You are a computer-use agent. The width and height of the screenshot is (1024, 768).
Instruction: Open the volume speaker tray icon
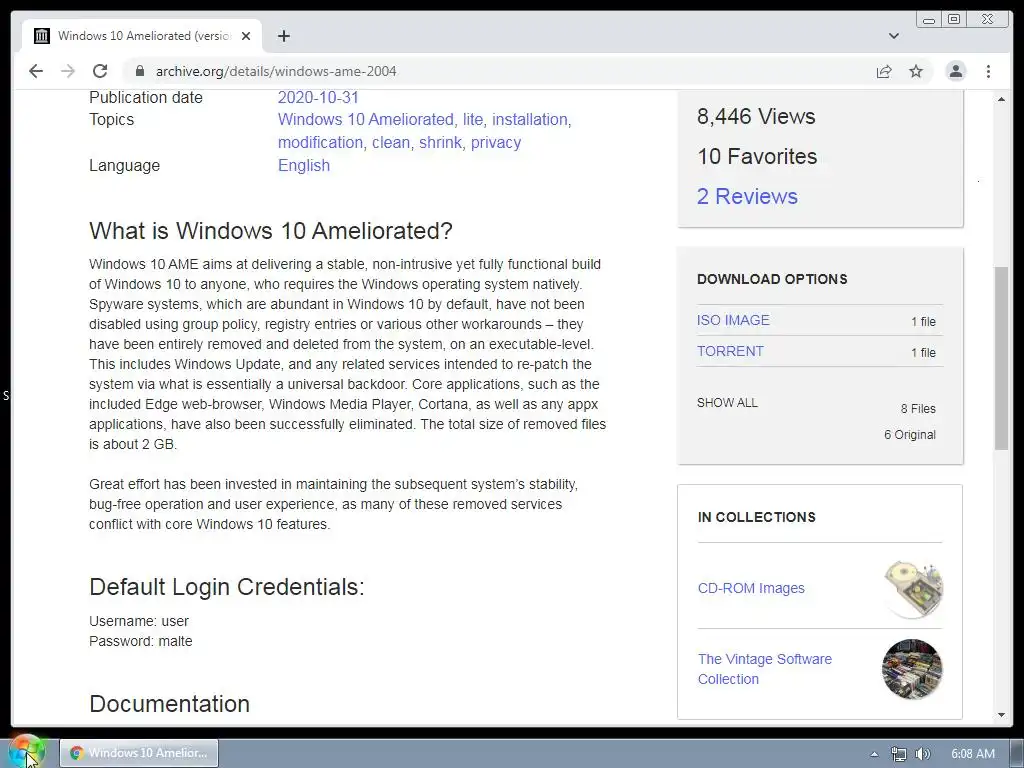[x=922, y=754]
